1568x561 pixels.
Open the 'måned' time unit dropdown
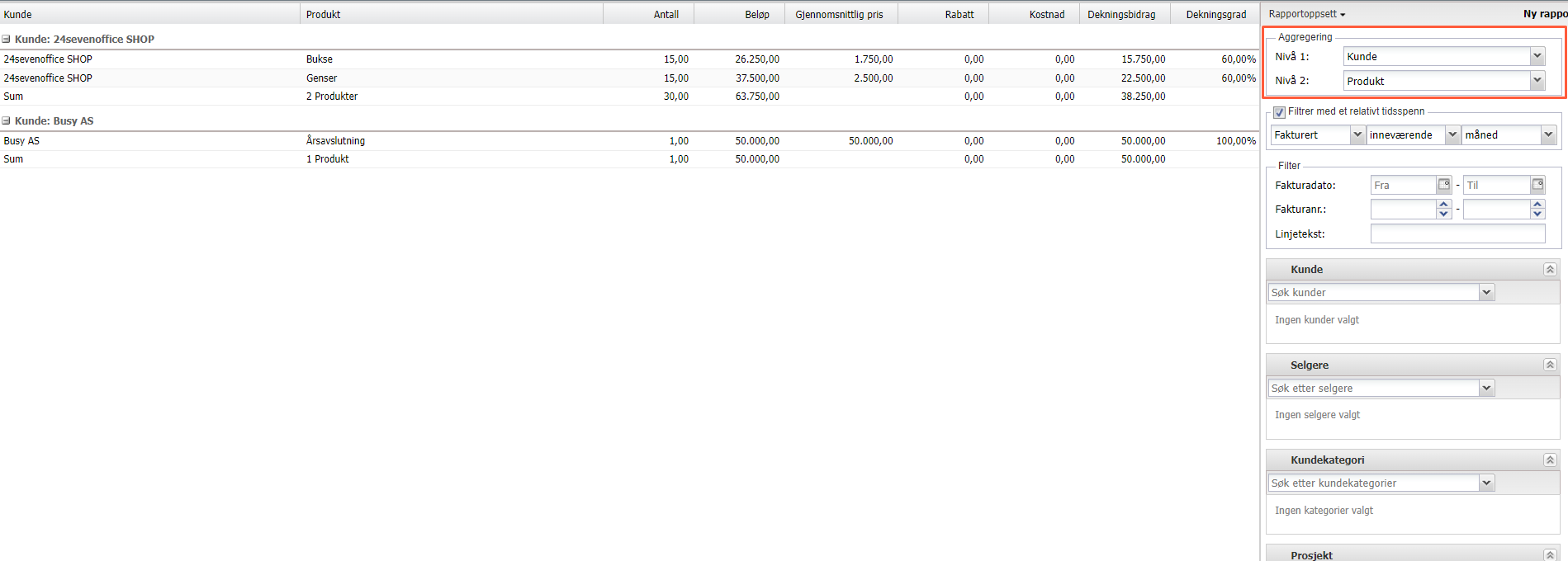(1548, 134)
